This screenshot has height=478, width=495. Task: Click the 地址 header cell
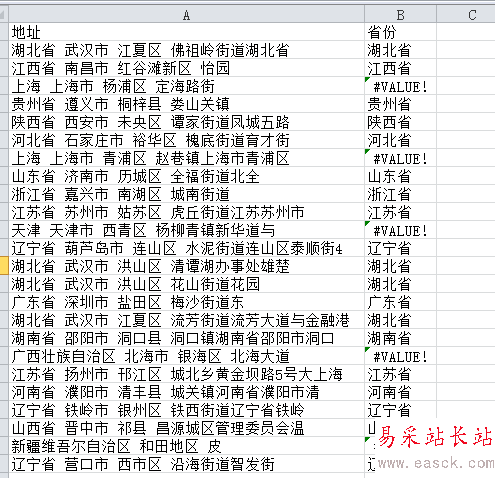[186, 32]
